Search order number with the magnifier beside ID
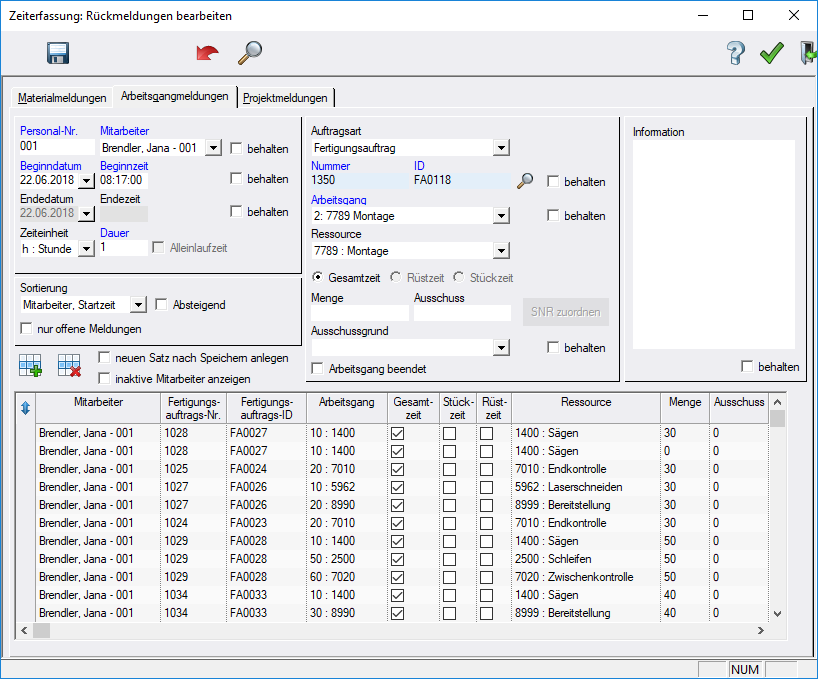This screenshot has height=679, width=818. 525,181
